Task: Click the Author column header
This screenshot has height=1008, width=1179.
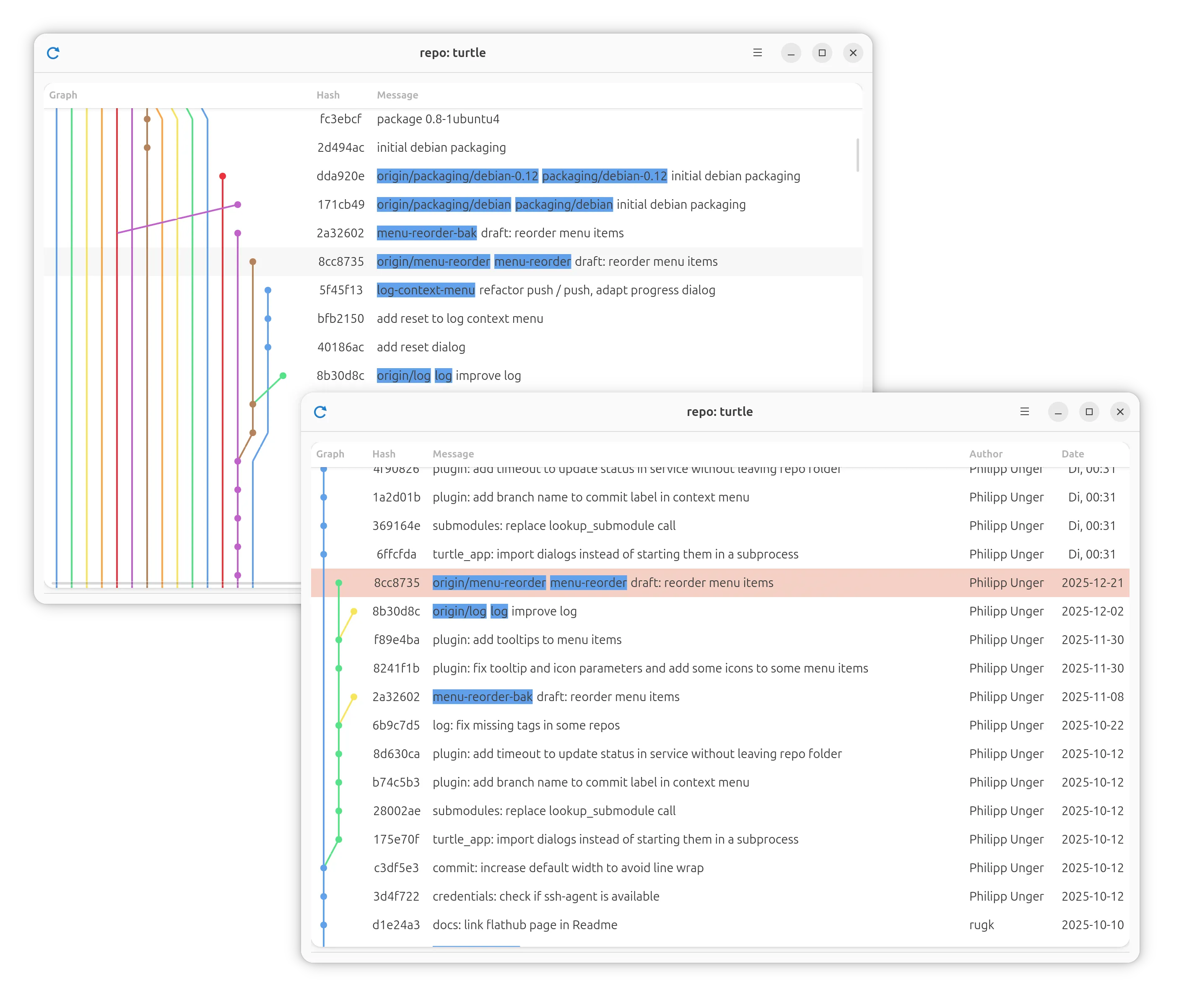Action: 986,454
